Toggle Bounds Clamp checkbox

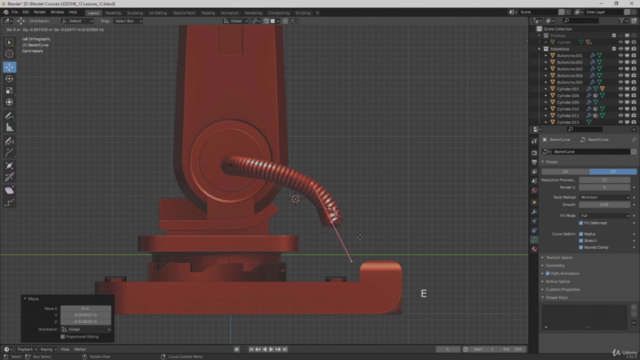click(x=581, y=247)
